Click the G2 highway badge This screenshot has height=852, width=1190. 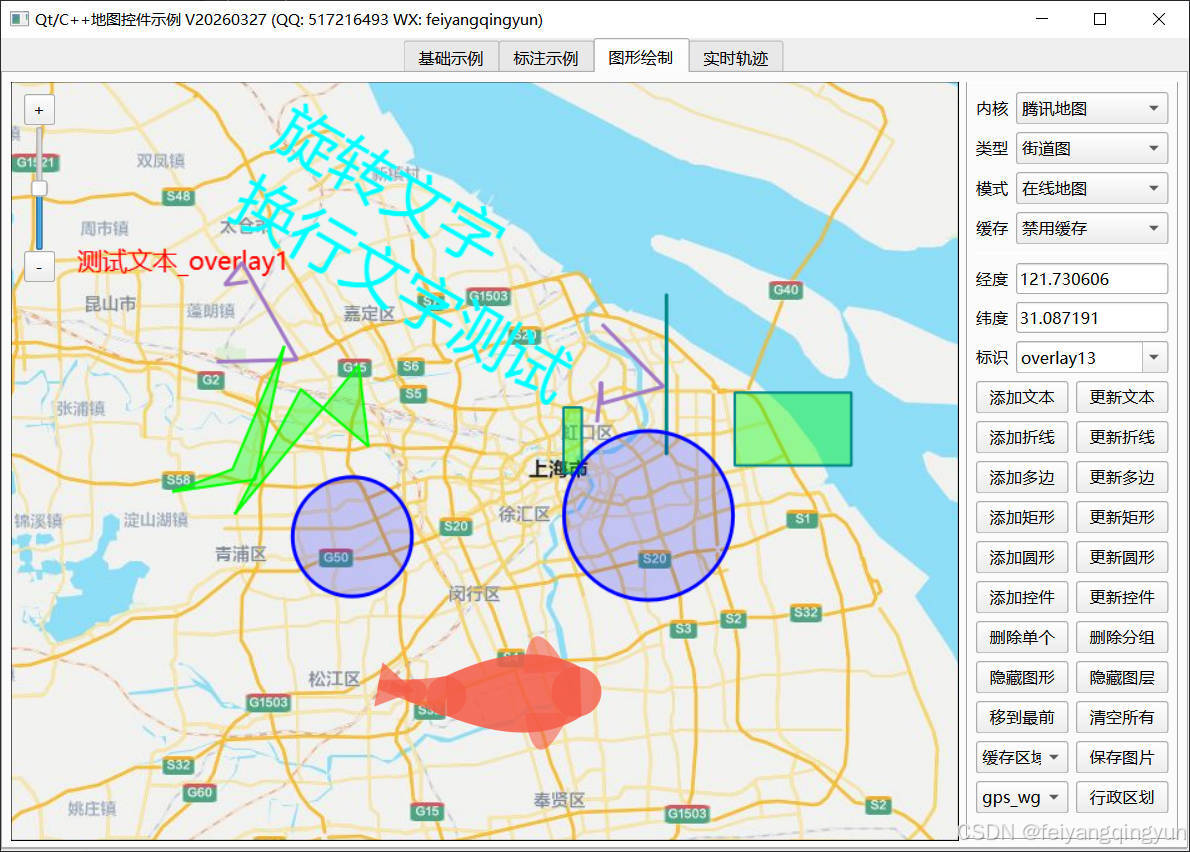[210, 380]
